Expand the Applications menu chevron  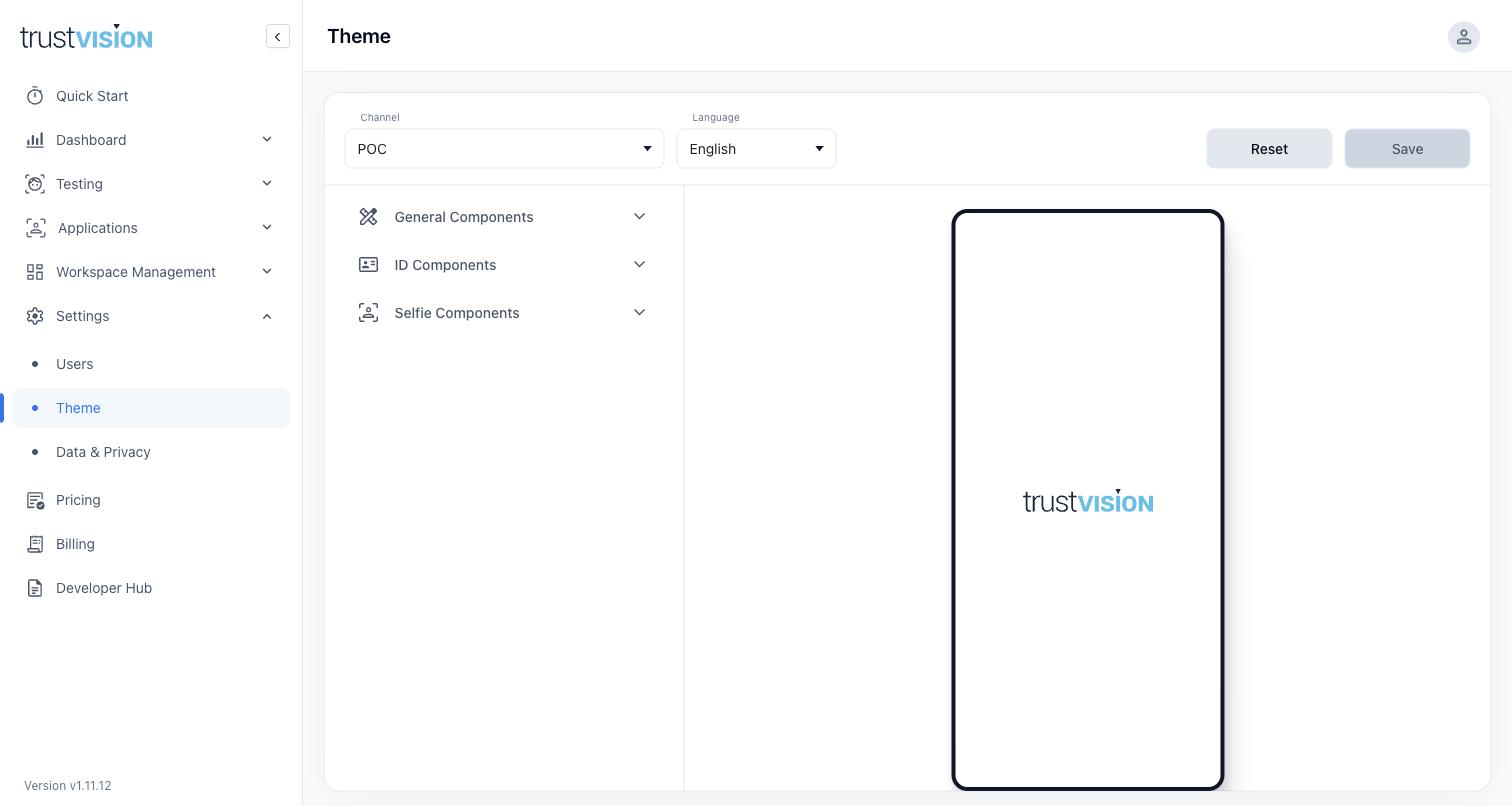[x=267, y=228]
